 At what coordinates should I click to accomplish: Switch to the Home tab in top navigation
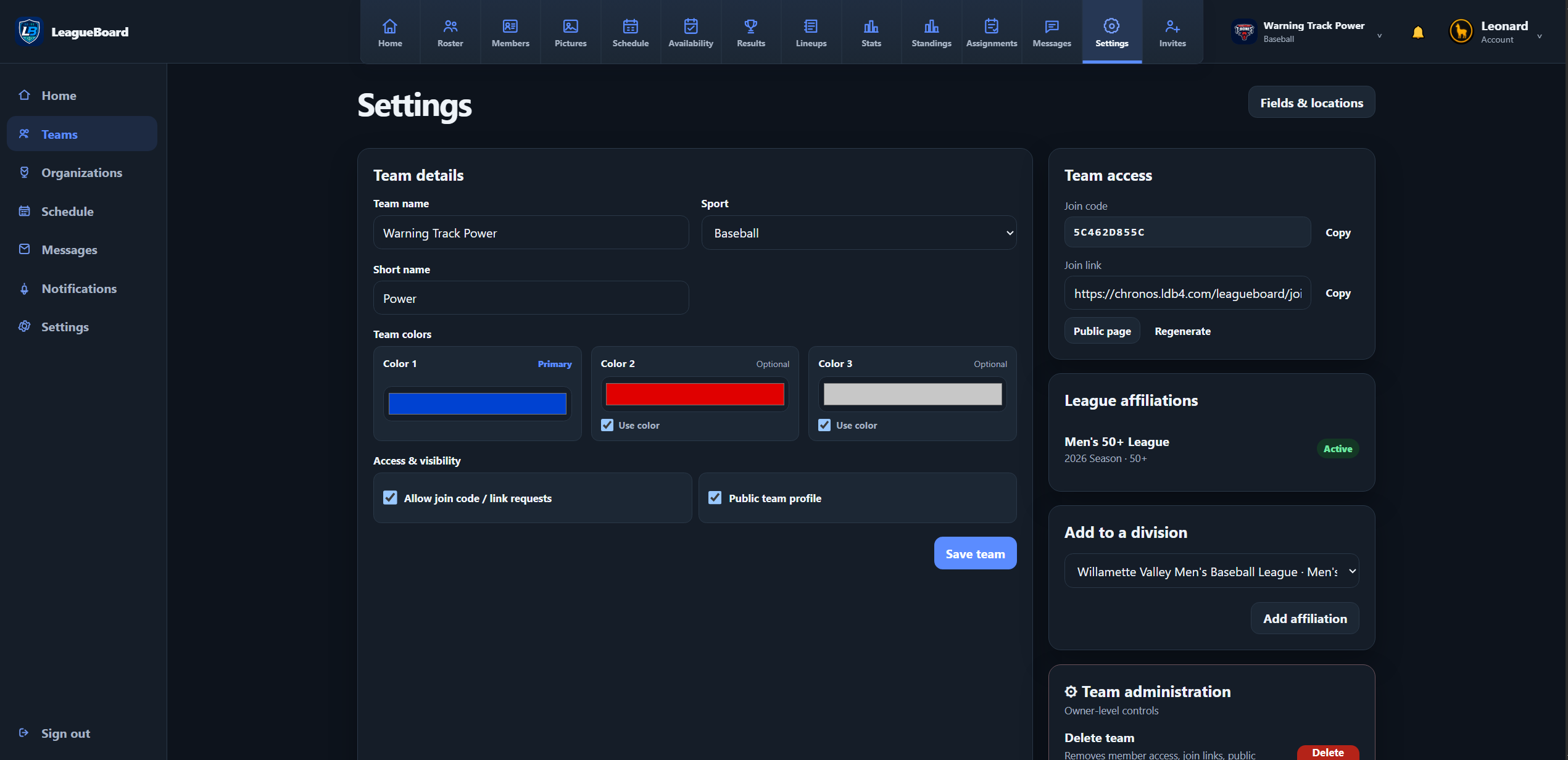coord(390,32)
